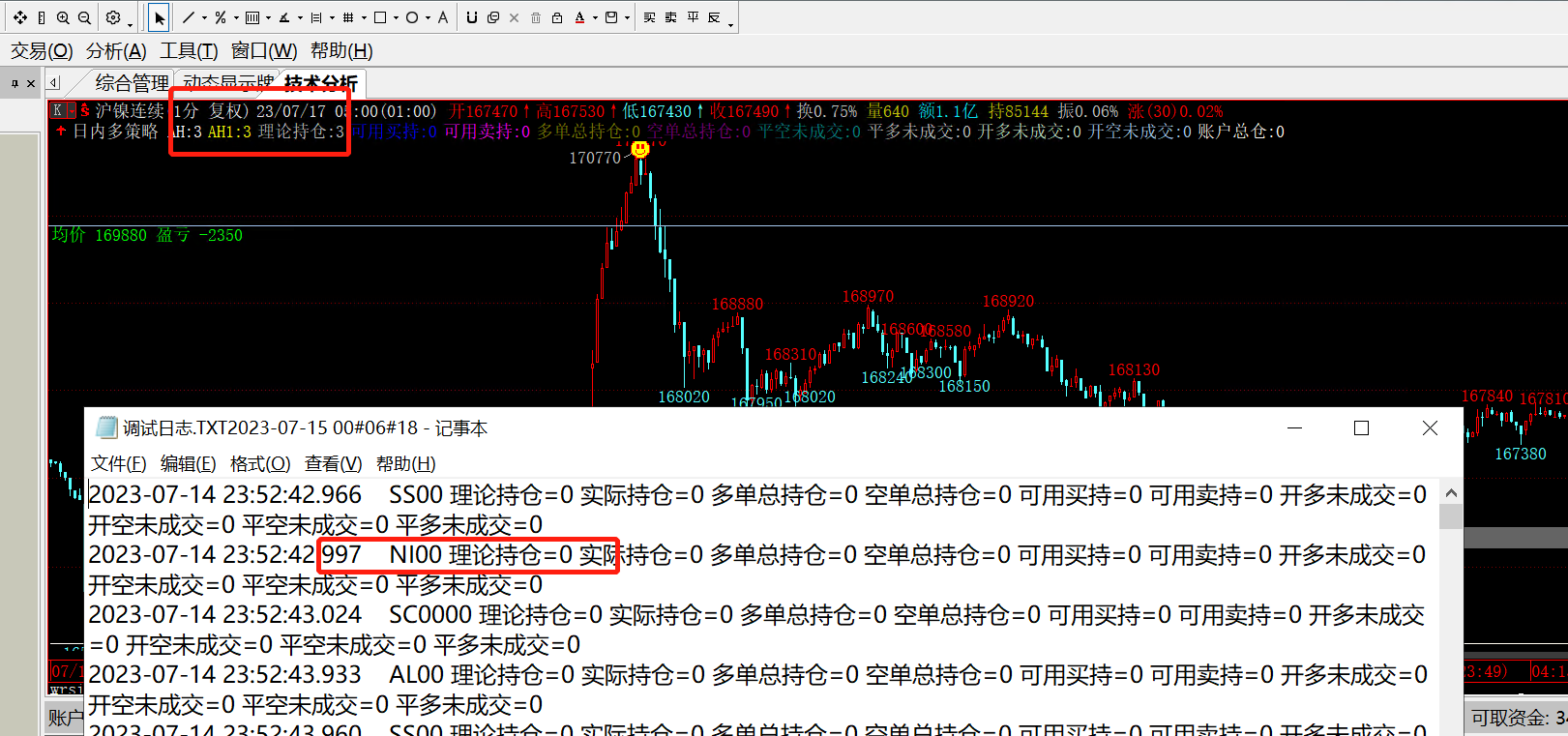Click the red arrow beside 日内多策略
The image size is (1568, 736).
(x=61, y=131)
